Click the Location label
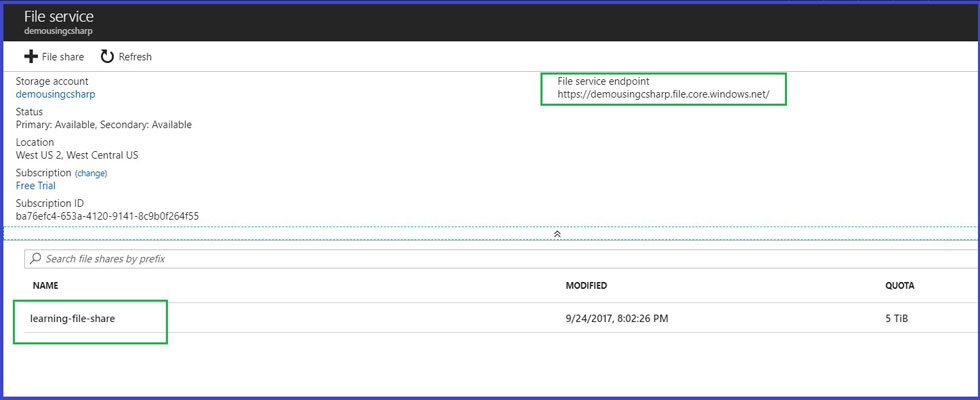 click(x=35, y=142)
